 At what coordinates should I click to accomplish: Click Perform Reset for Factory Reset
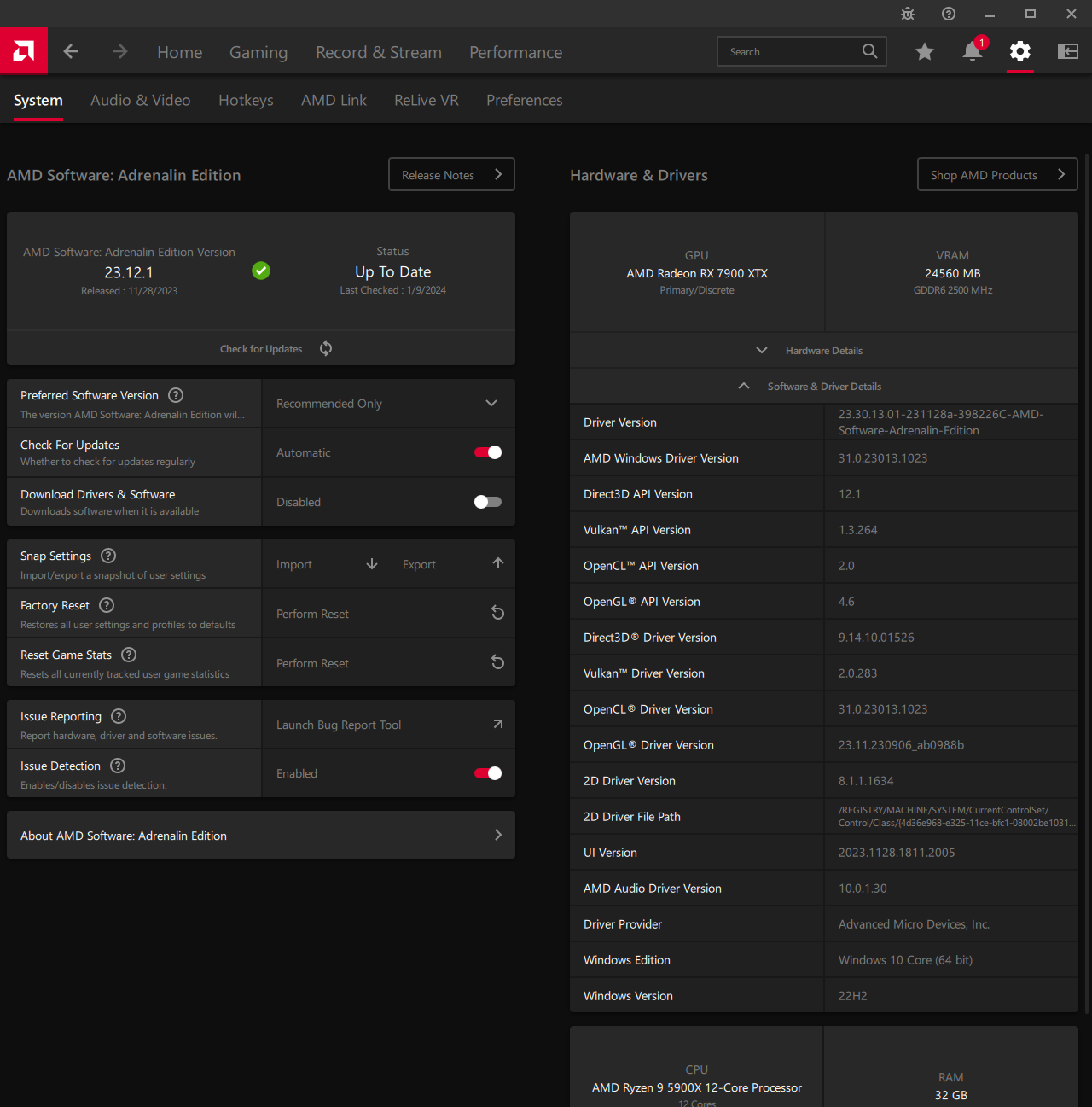tap(312, 614)
